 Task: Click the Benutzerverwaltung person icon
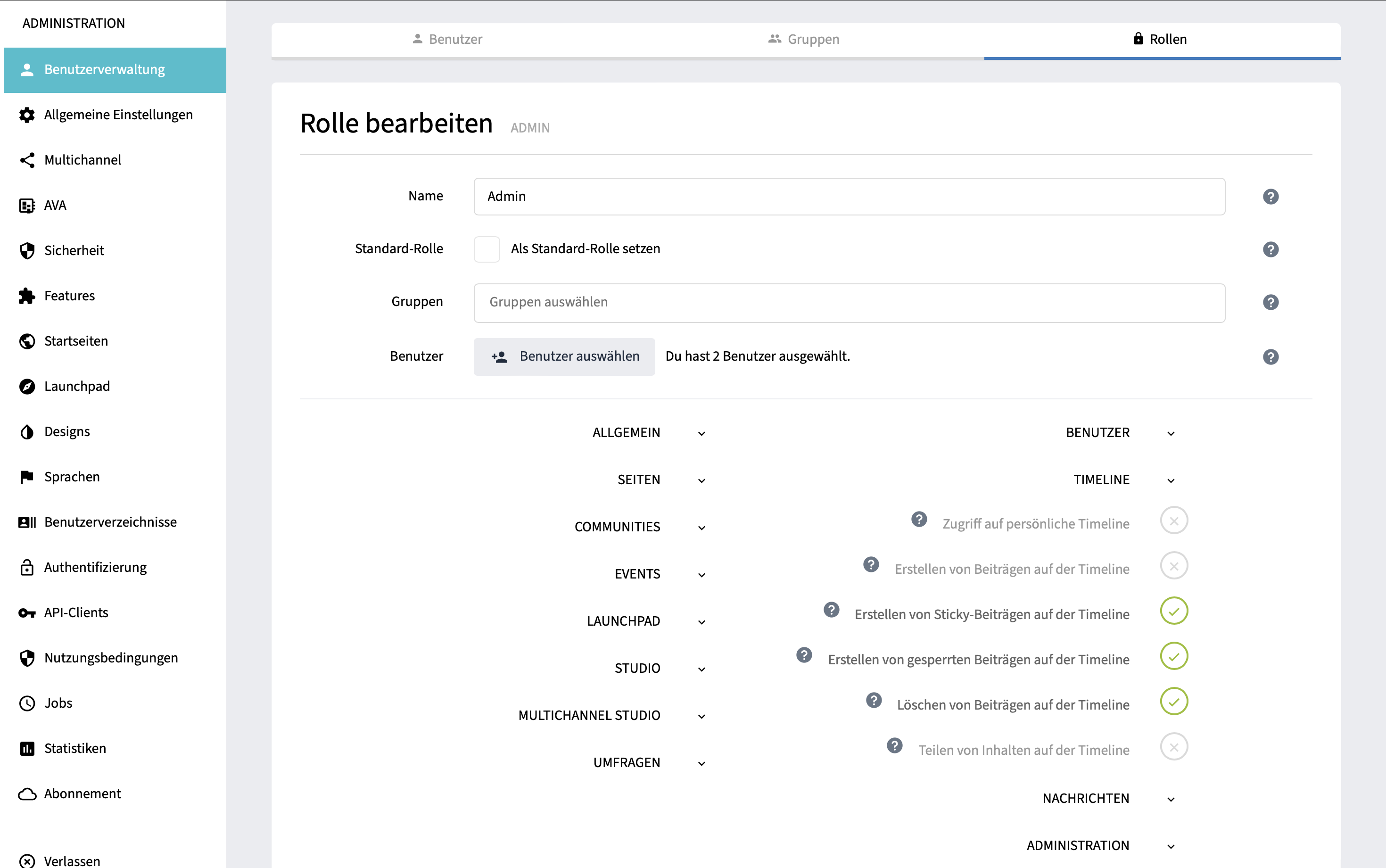[27, 70]
